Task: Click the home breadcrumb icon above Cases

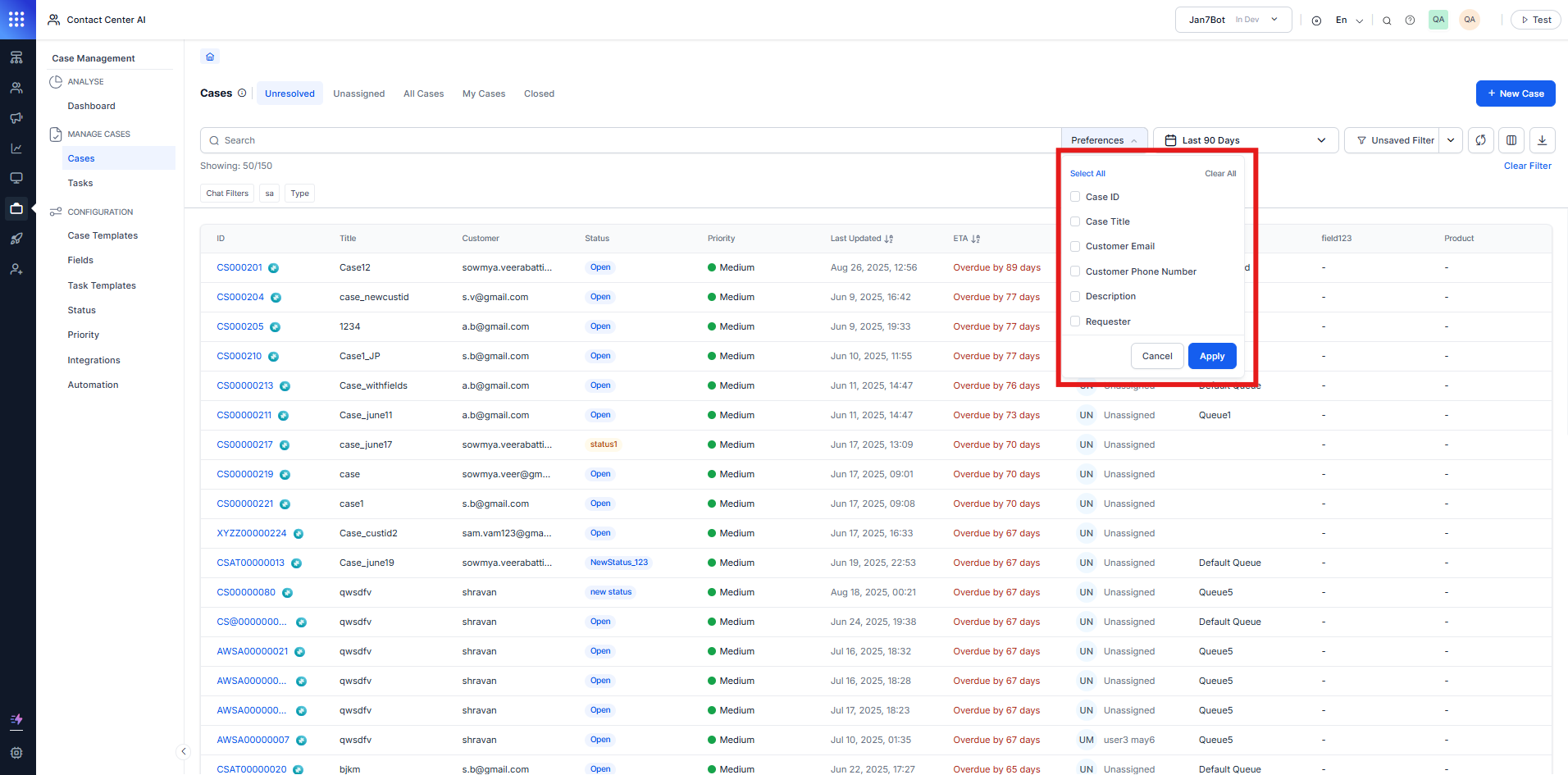Action: tap(210, 56)
